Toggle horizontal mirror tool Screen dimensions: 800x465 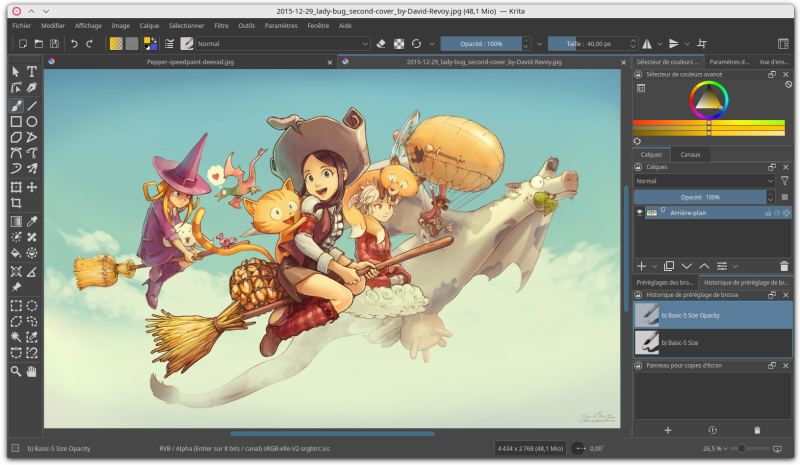tap(647, 44)
